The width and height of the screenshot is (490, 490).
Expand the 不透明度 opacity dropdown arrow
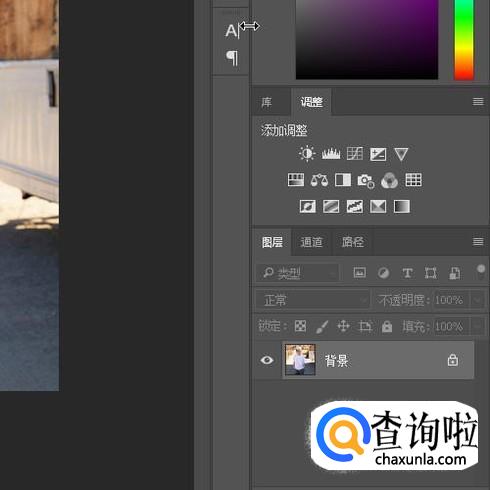478,300
